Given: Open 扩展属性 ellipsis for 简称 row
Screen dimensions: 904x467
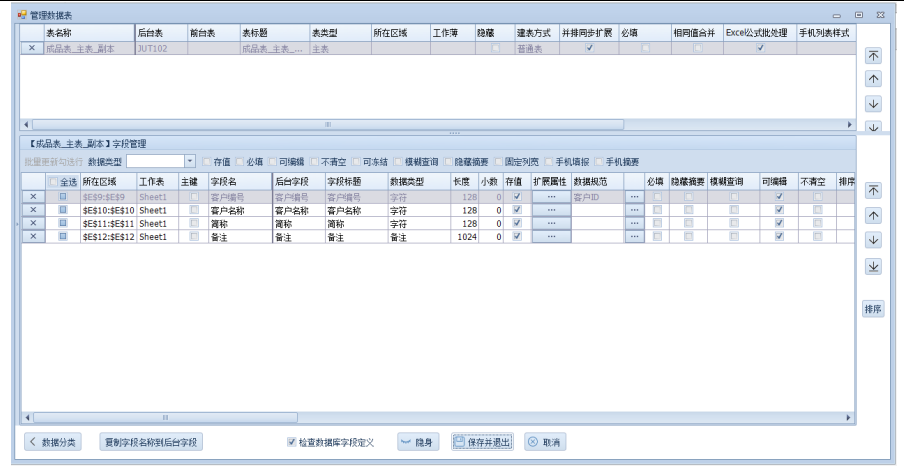Looking at the screenshot, I should [x=550, y=224].
